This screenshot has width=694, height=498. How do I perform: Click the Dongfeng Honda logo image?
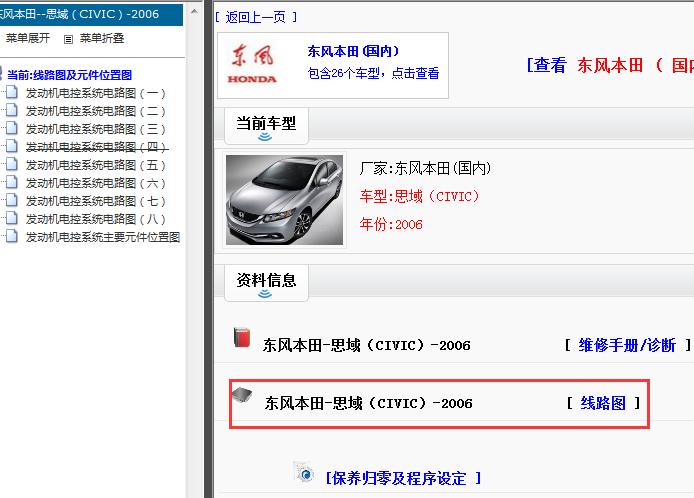point(253,64)
